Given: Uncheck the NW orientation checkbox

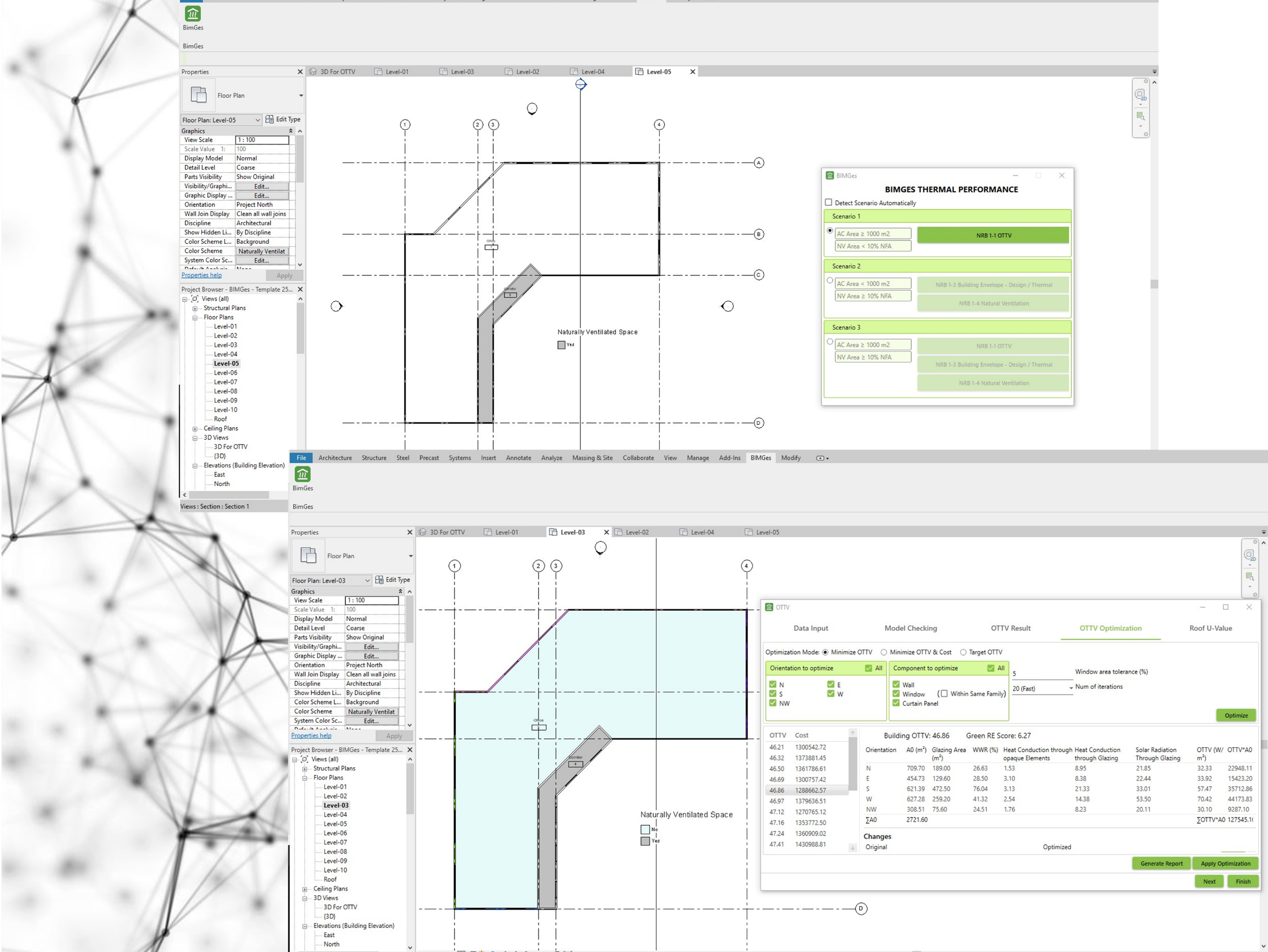Looking at the screenshot, I should (773, 703).
